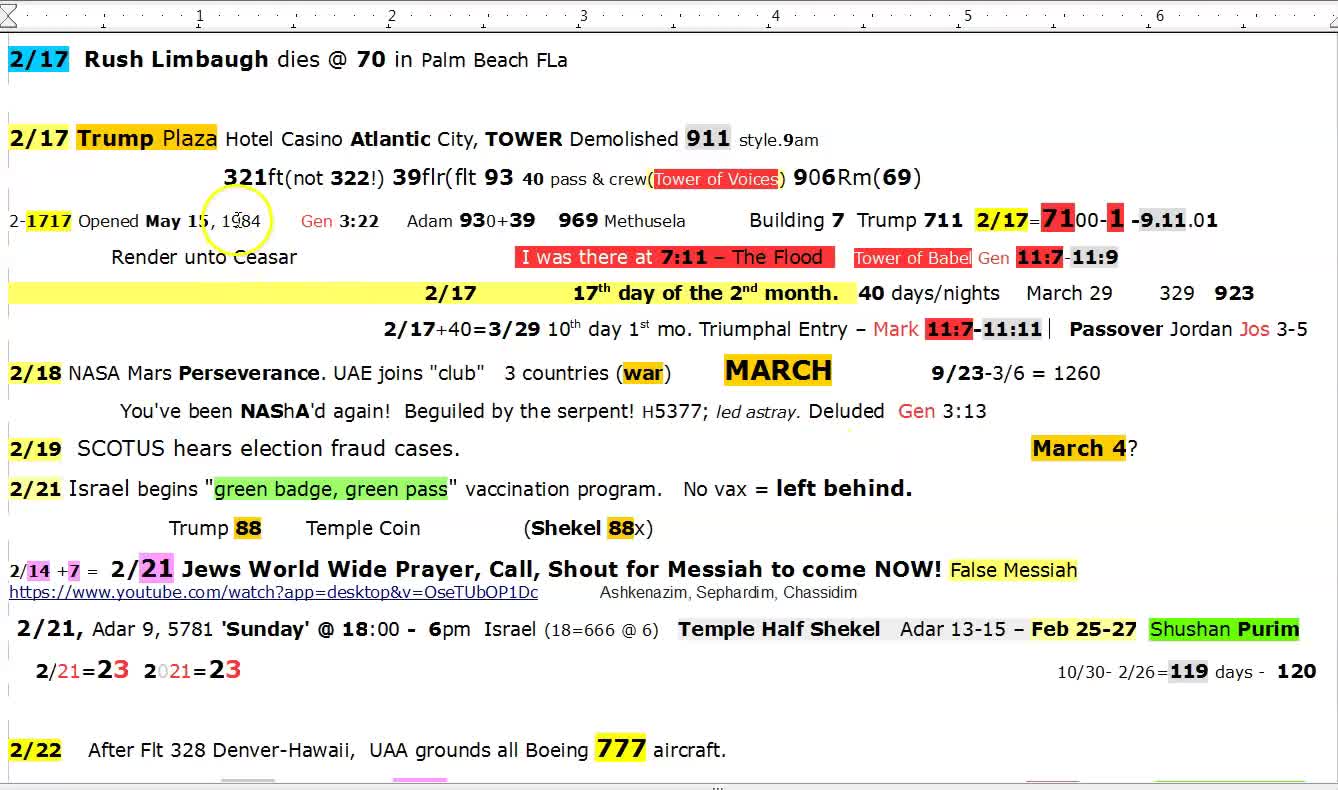Click 'Palm Beach FLa' text

(x=494, y=60)
